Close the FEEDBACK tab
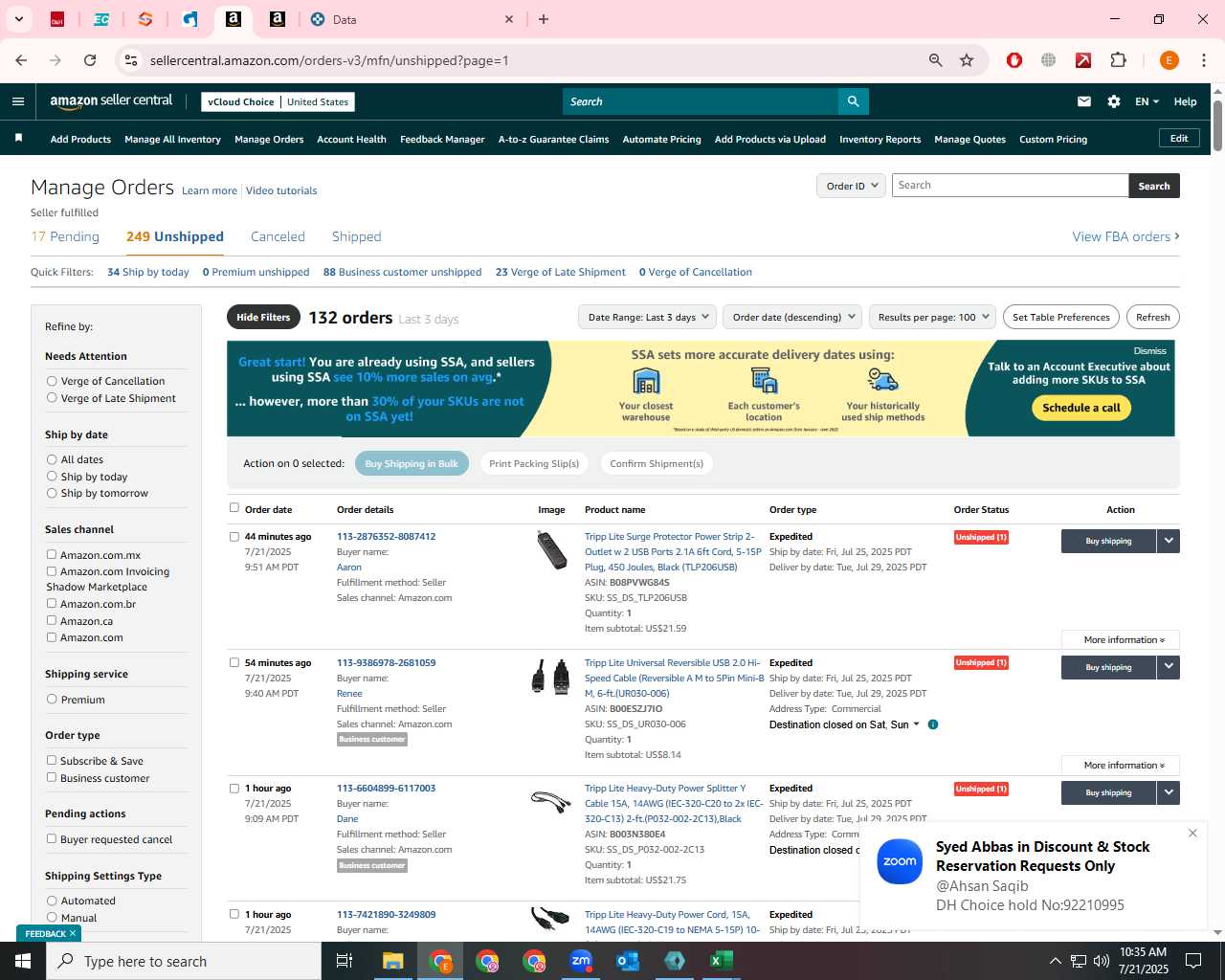The width and height of the screenshot is (1225, 980). tap(73, 933)
